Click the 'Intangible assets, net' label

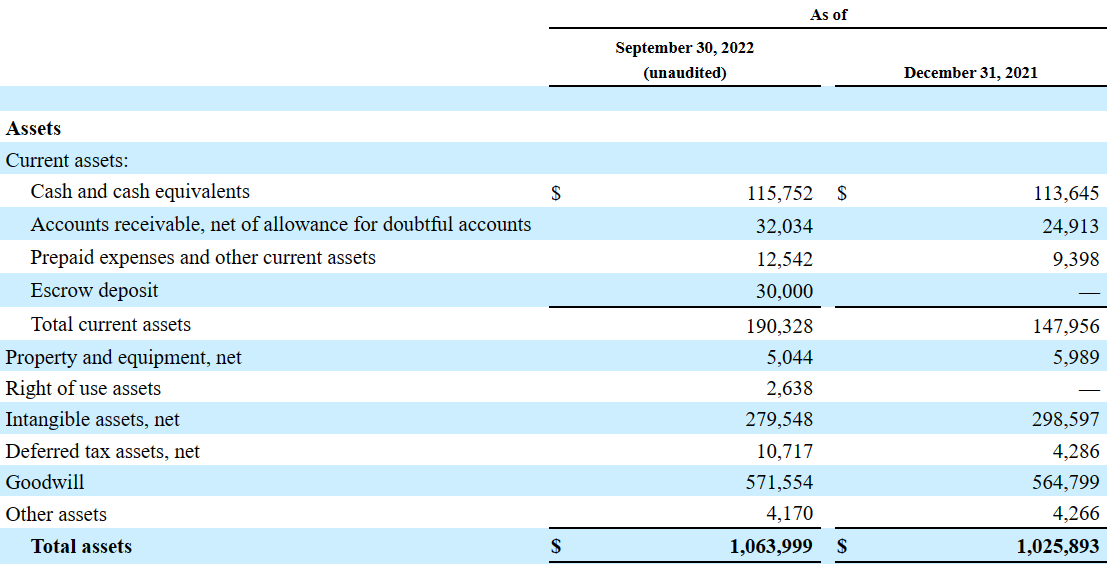pyautogui.click(x=92, y=420)
